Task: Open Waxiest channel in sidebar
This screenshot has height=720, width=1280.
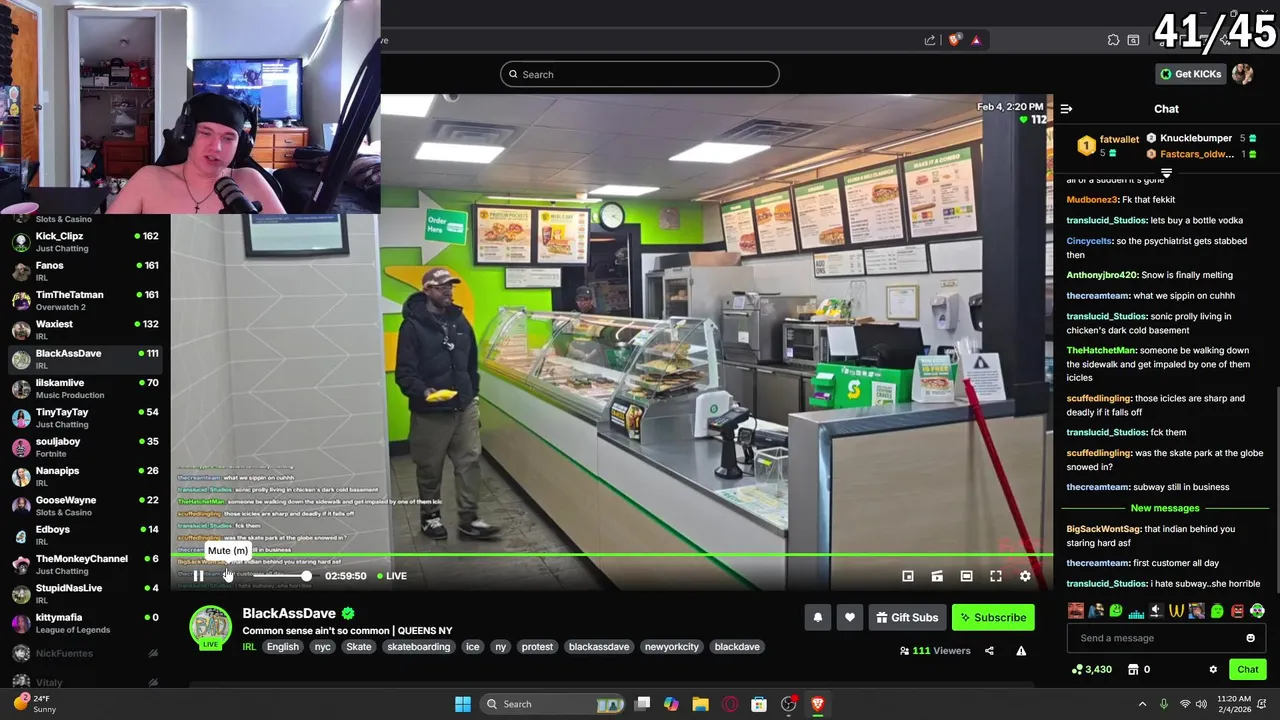Action: click(x=85, y=330)
